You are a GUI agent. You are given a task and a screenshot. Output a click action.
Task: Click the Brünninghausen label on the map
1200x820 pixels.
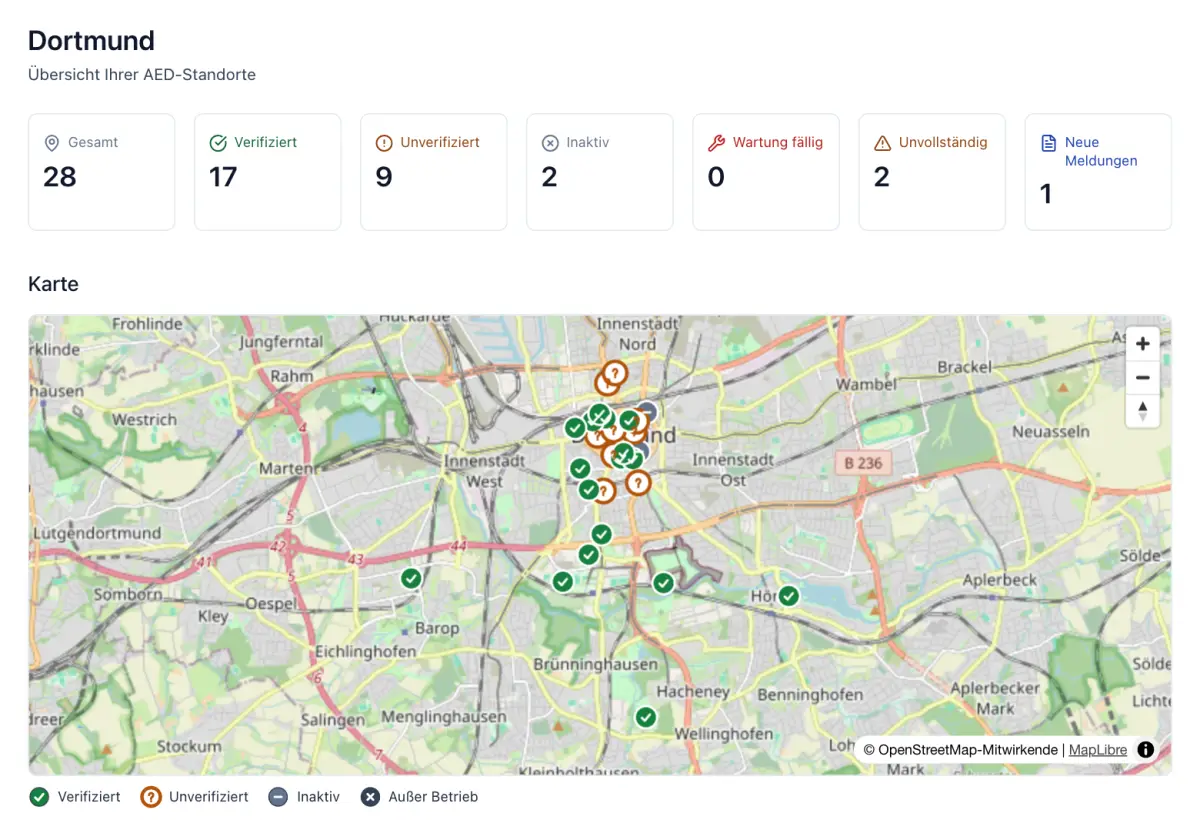point(596,664)
